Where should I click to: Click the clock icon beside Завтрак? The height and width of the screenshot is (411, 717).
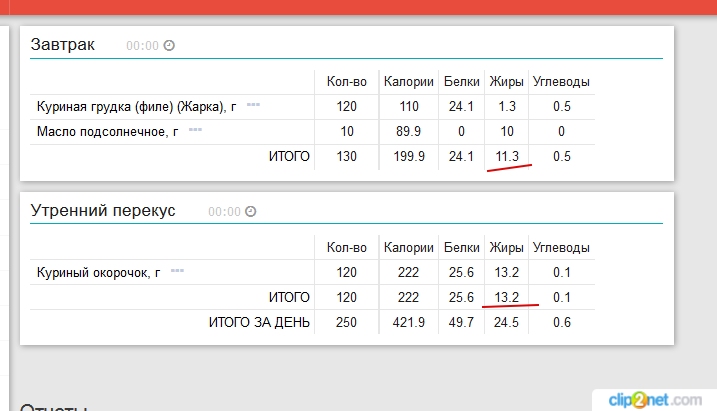click(169, 46)
